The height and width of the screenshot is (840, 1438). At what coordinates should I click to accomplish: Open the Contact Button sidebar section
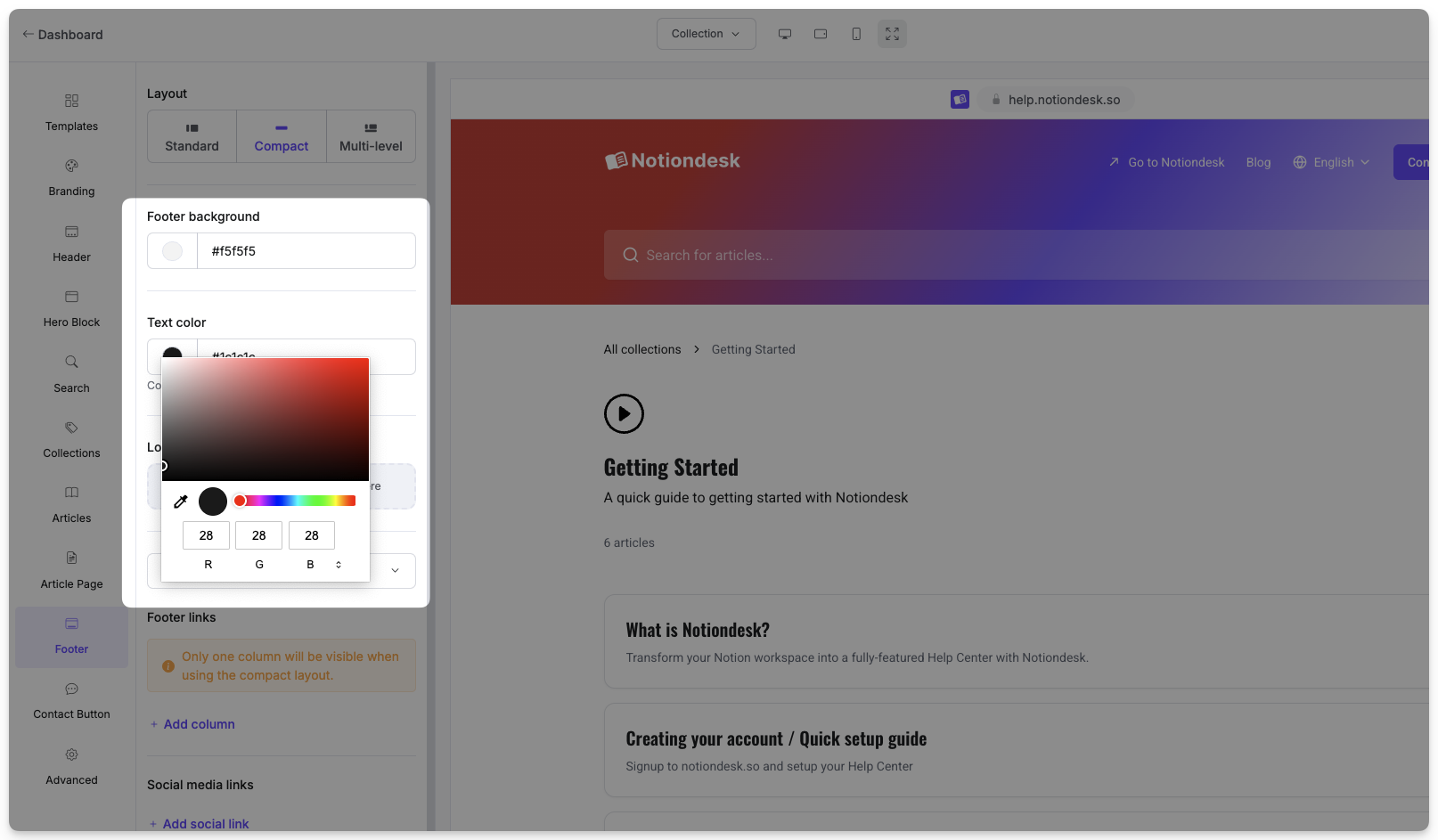point(71,700)
